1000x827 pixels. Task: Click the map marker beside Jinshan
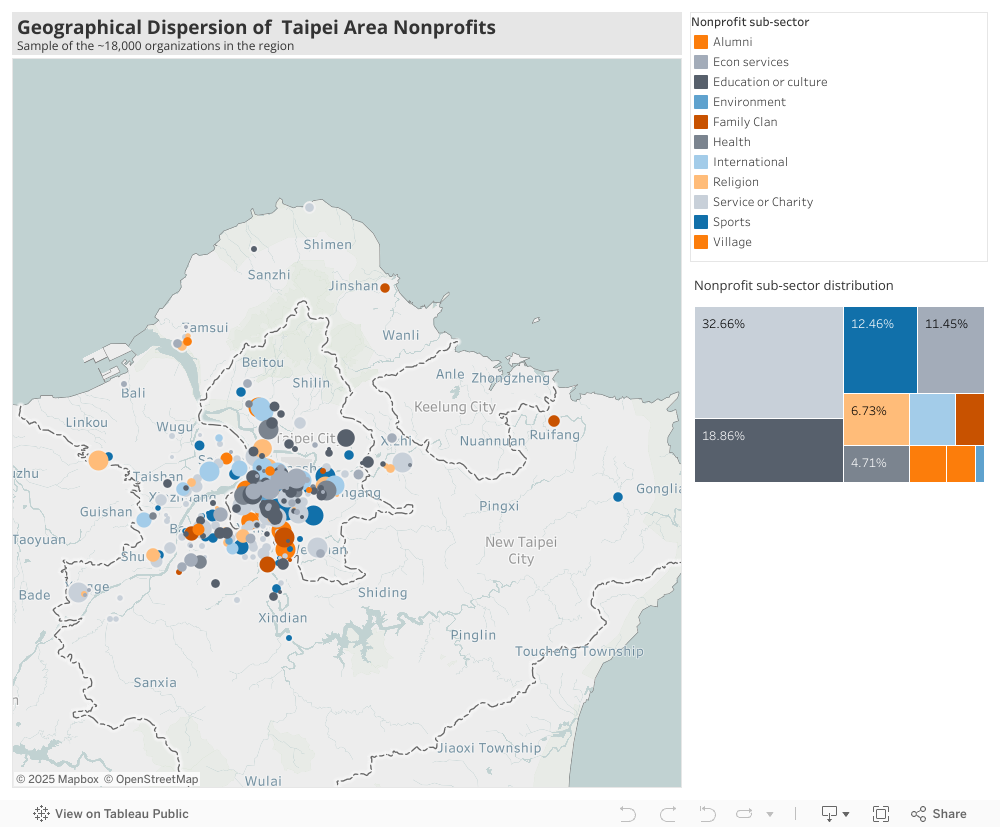pyautogui.click(x=385, y=288)
